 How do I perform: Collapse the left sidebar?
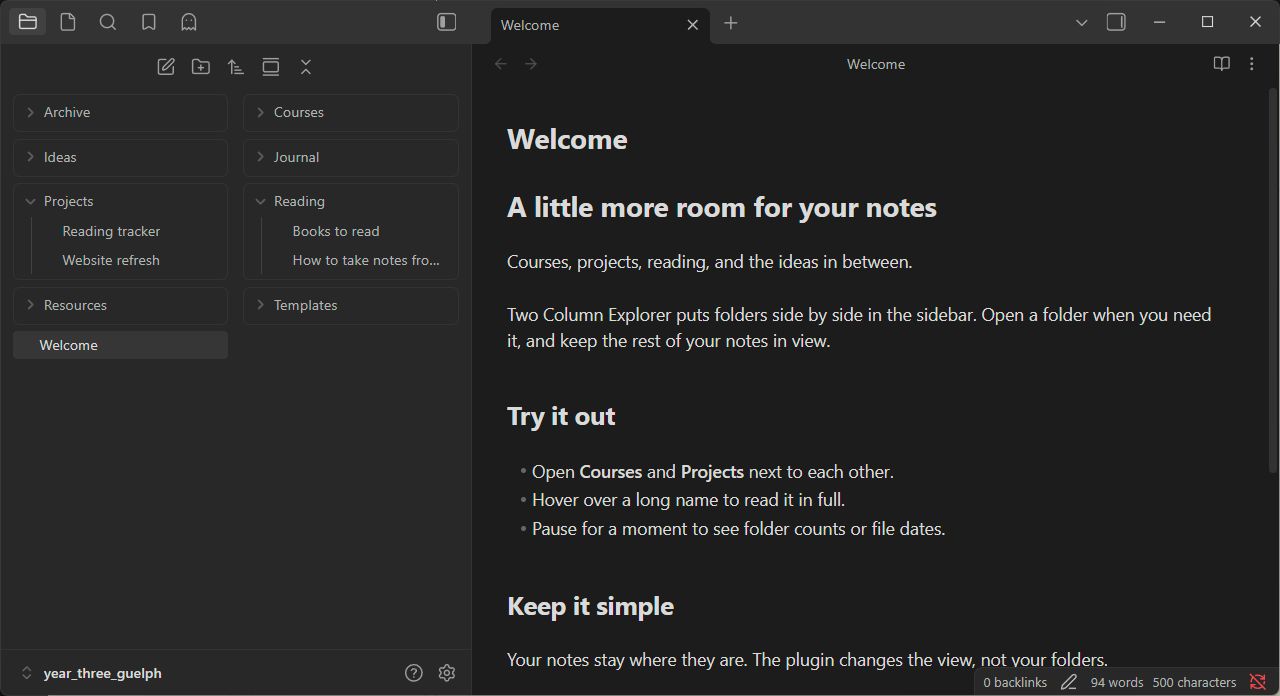click(447, 22)
